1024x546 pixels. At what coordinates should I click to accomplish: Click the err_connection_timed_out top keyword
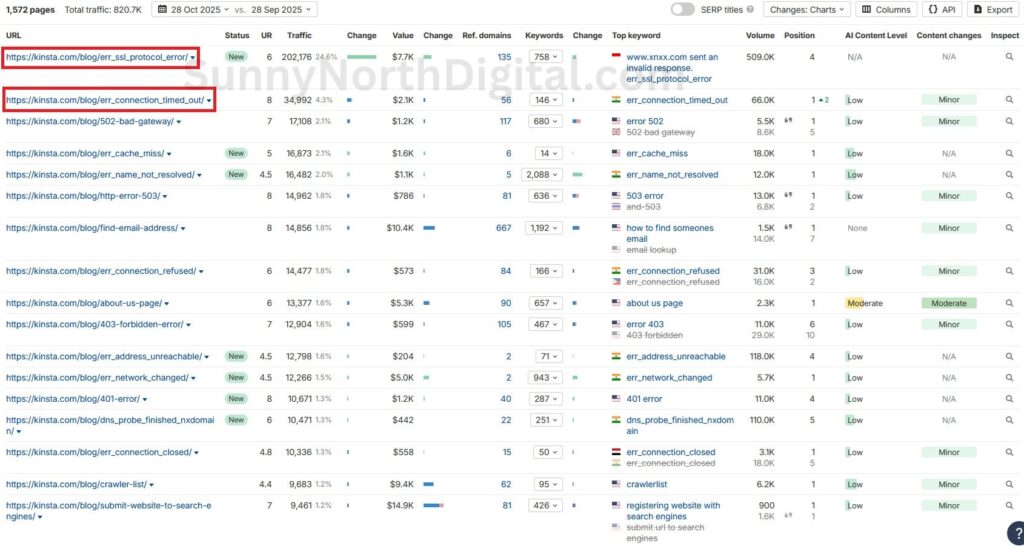click(x=677, y=100)
